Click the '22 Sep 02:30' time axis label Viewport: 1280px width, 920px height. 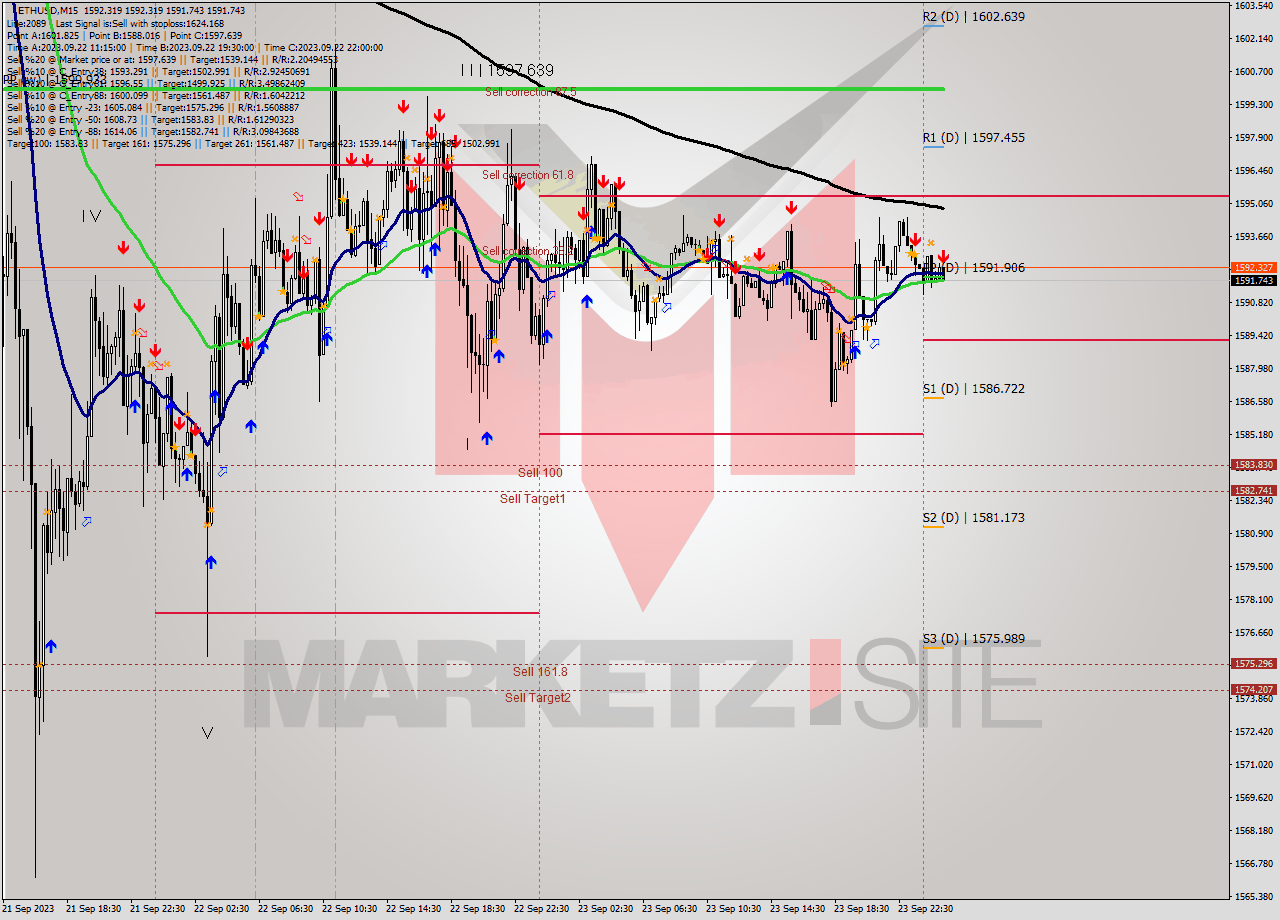click(x=221, y=909)
